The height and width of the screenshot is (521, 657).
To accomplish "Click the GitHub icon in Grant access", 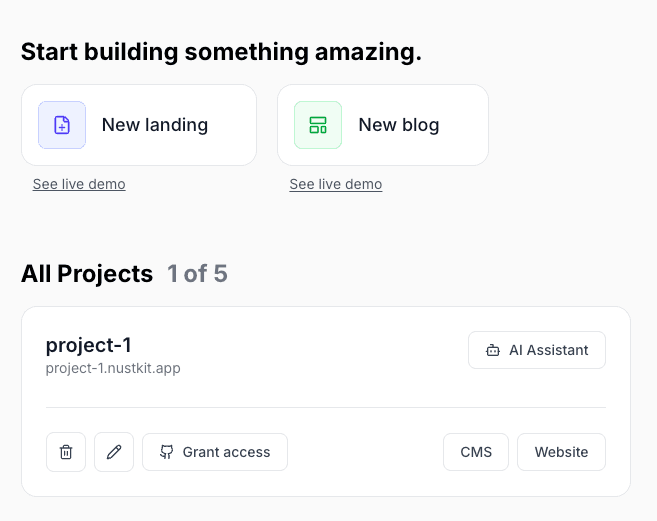I will tap(164, 452).
